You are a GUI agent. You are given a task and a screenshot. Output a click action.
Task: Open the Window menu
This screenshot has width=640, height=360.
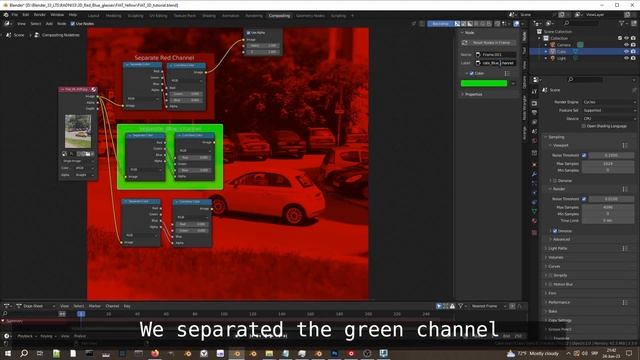coord(57,15)
